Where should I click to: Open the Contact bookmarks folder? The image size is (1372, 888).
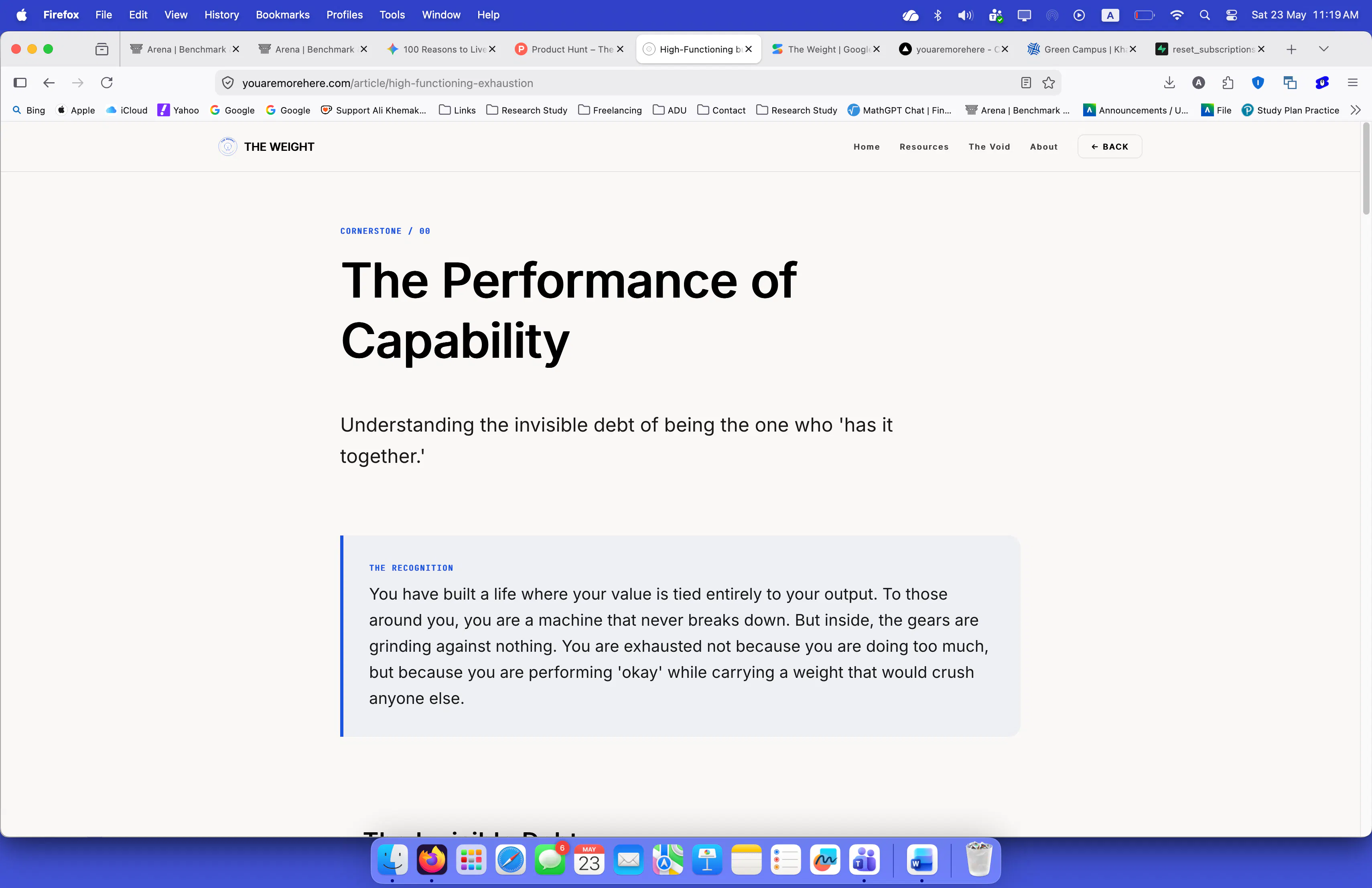(x=722, y=110)
